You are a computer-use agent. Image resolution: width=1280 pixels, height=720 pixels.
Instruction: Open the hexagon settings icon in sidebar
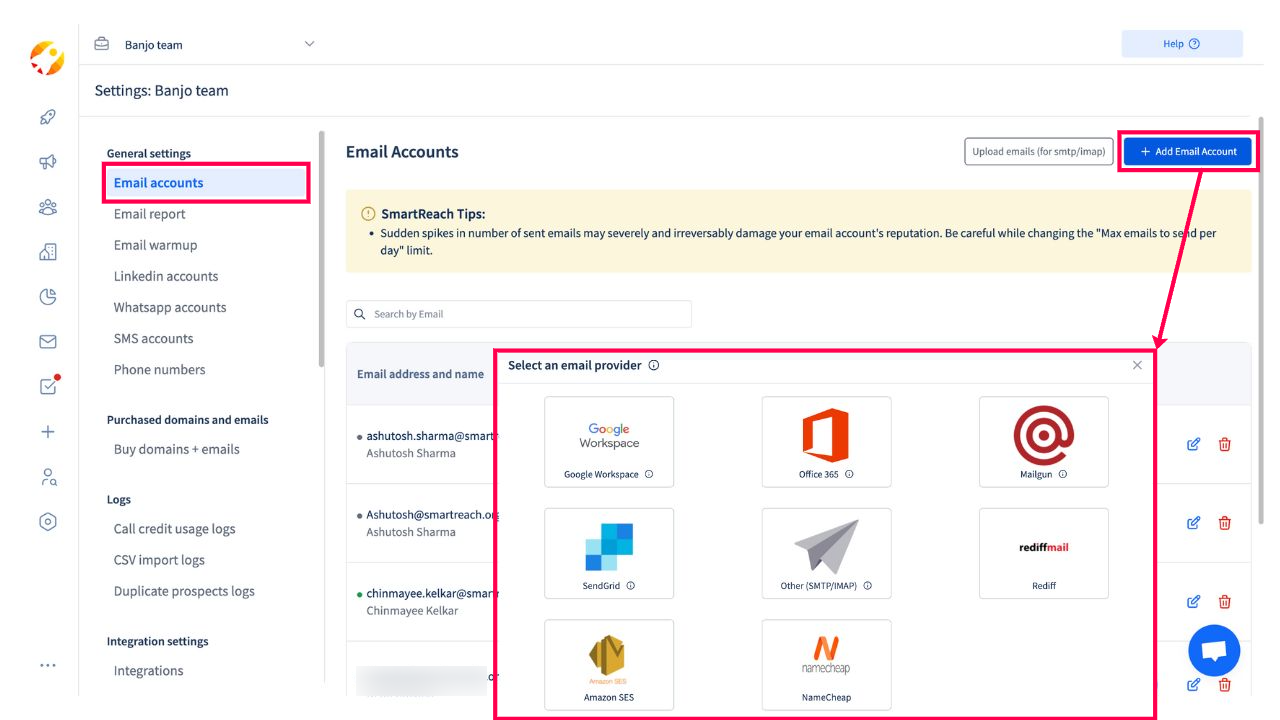[x=47, y=522]
